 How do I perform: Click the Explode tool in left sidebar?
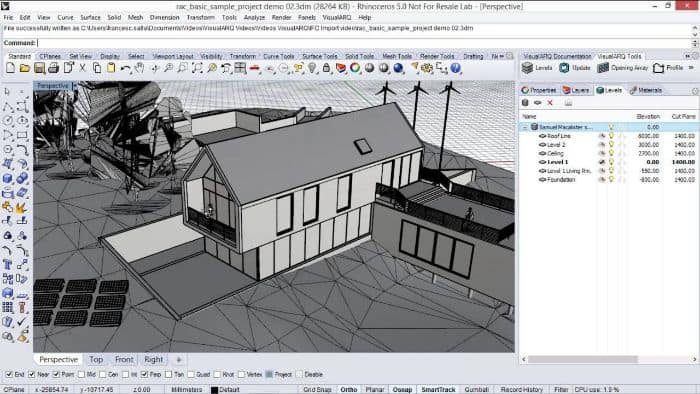[22, 207]
